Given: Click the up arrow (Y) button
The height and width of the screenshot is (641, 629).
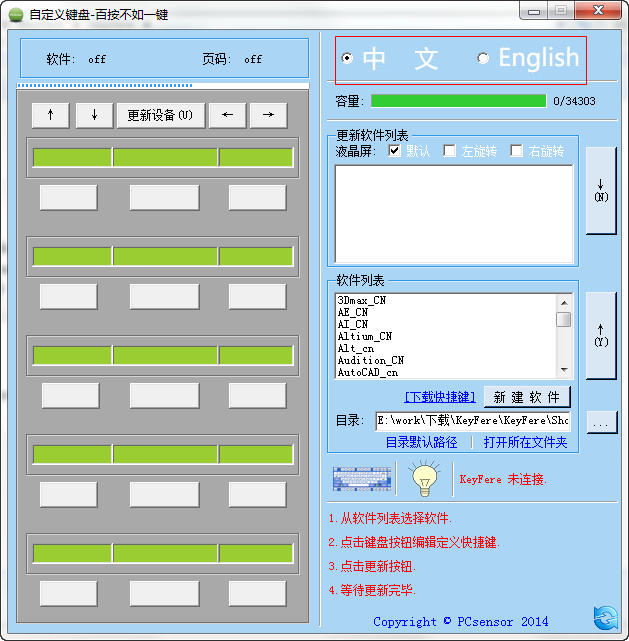Looking at the screenshot, I should pyautogui.click(x=601, y=336).
